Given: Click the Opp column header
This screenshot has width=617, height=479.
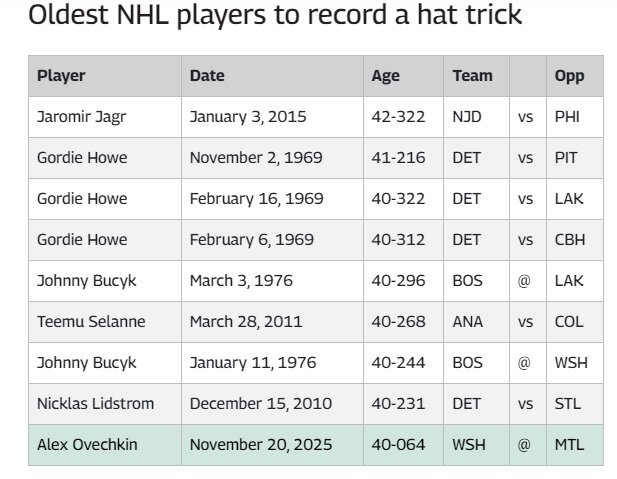Looking at the screenshot, I should tap(569, 76).
